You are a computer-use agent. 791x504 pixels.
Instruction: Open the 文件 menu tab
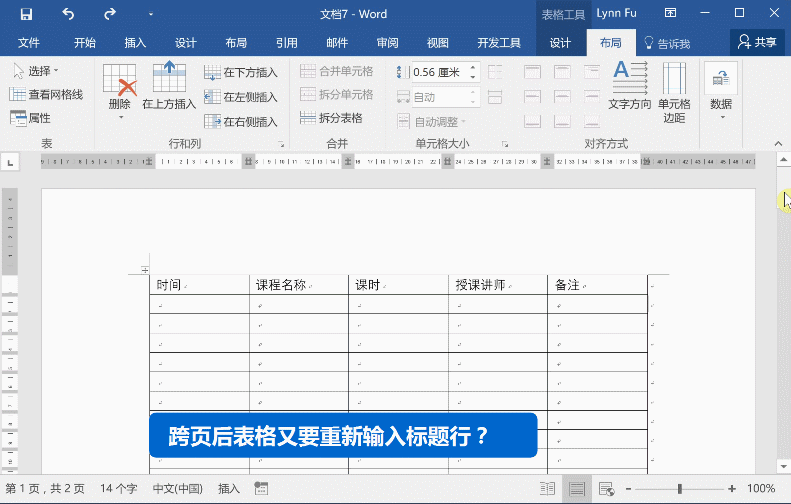pos(29,43)
